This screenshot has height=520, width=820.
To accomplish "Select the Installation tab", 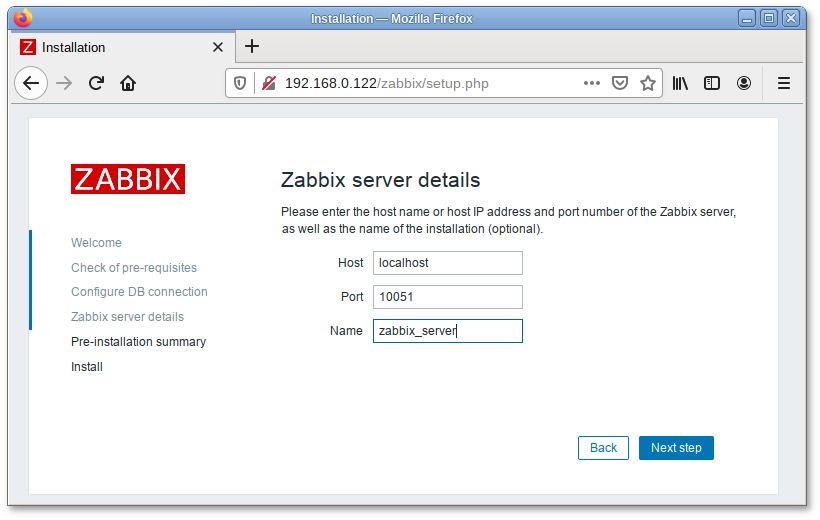I will (122, 47).
